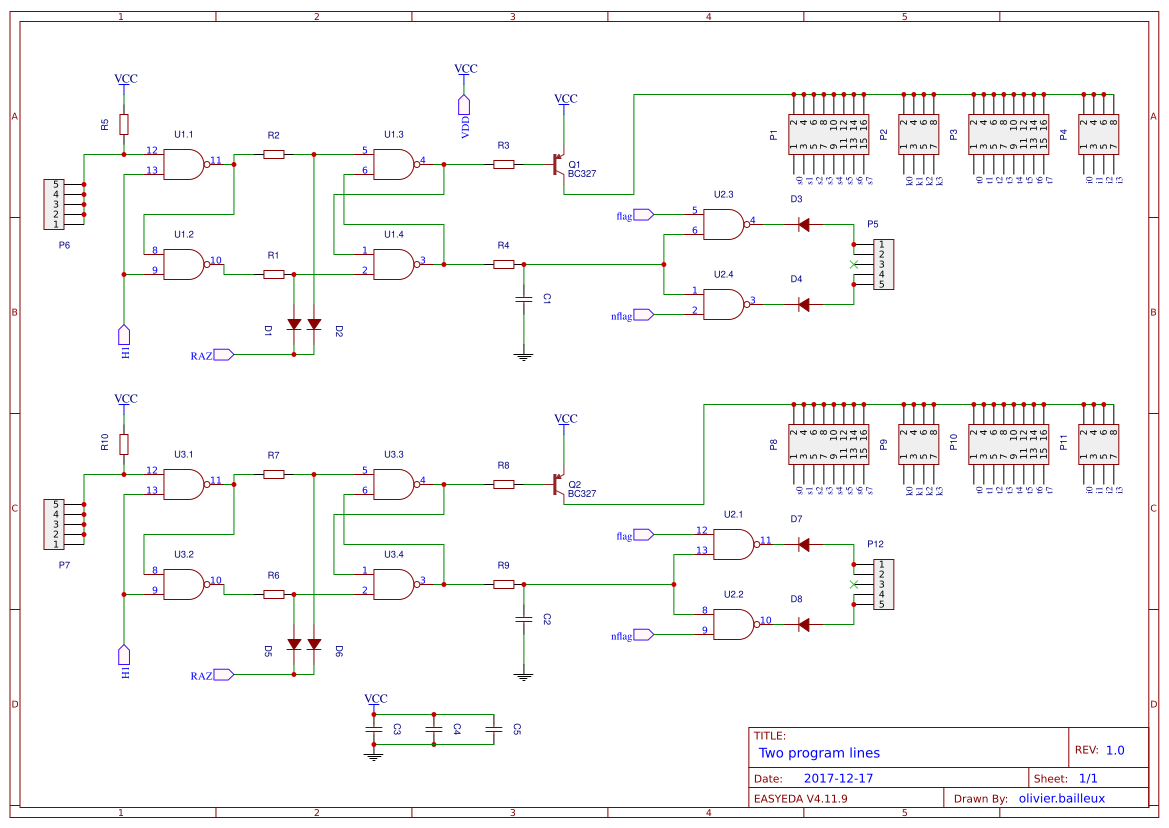Click the VDD power flag near Q1
This screenshot has width=1169, height=828.
pyautogui.click(x=463, y=105)
